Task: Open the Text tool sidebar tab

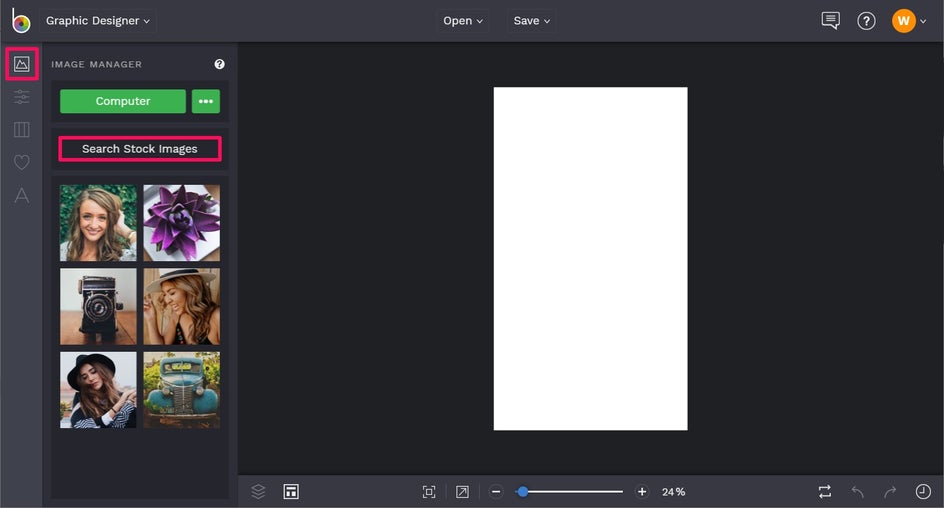Action: 22,195
